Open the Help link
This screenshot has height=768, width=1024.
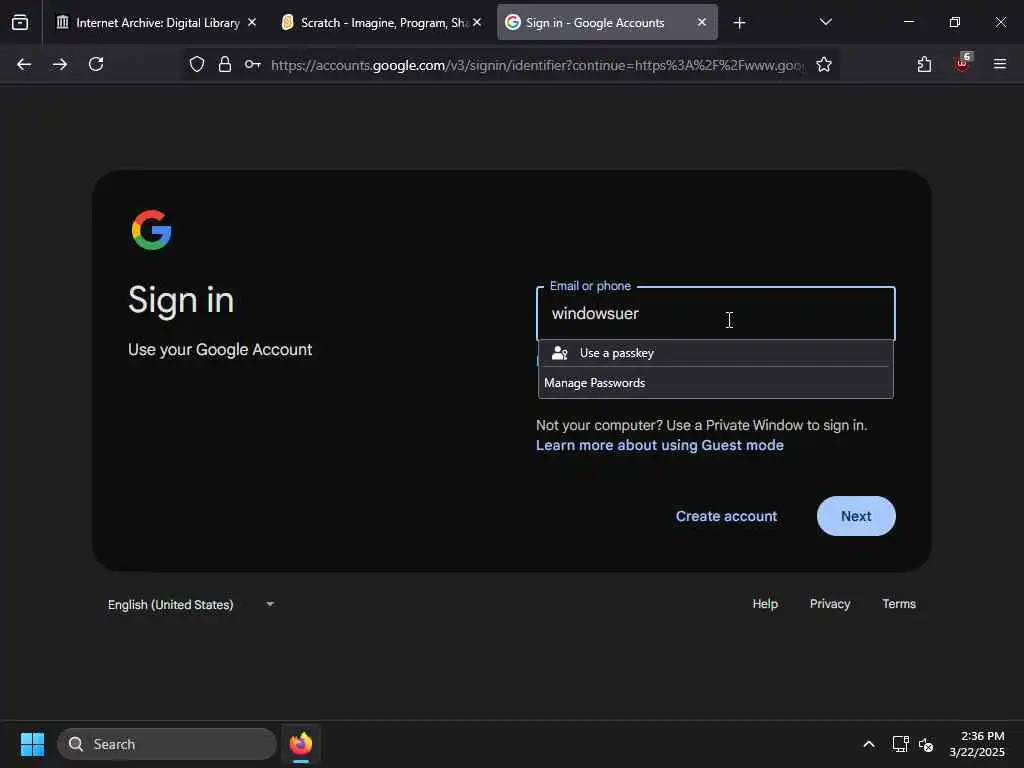(x=765, y=604)
